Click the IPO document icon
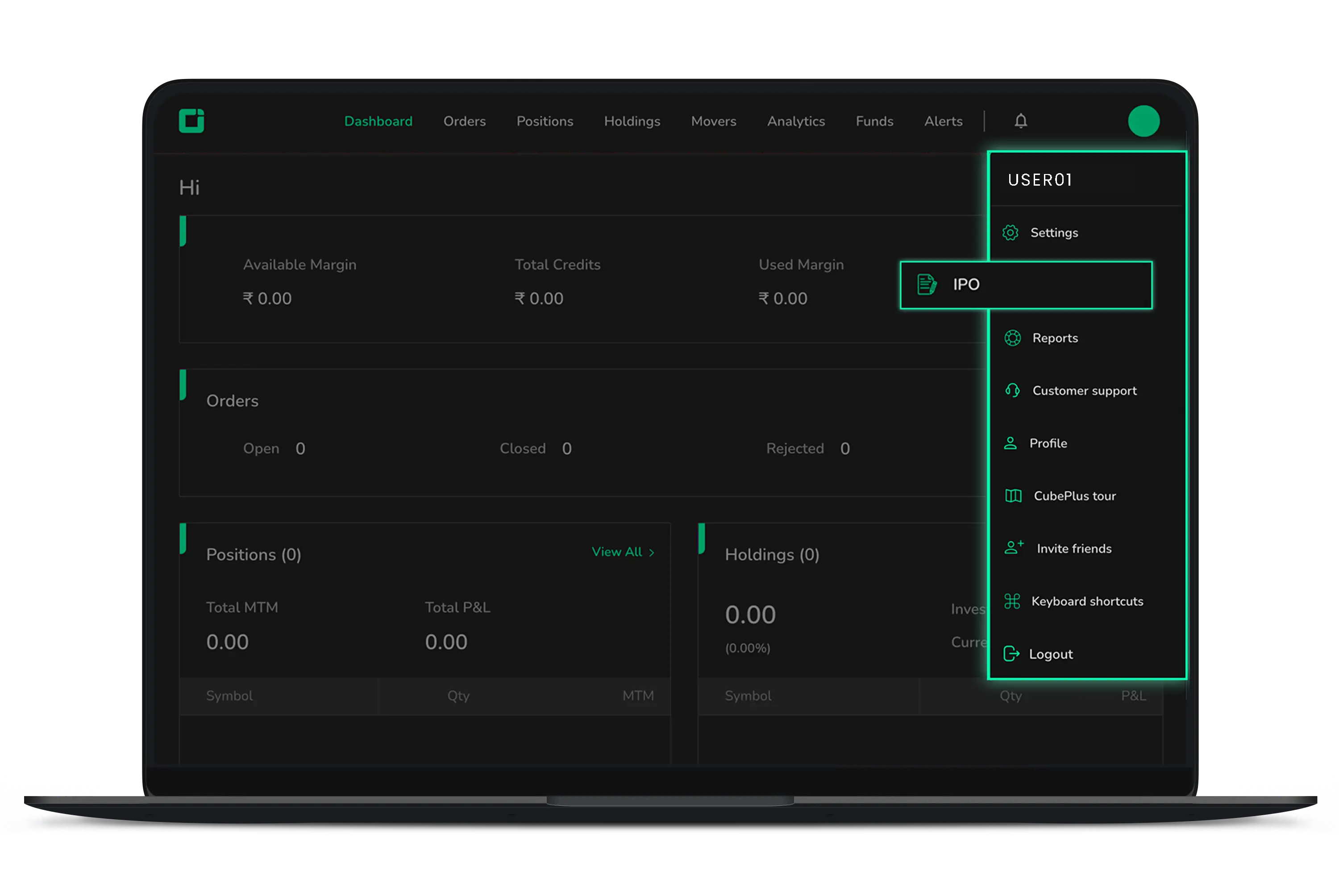The image size is (1339, 896). [927, 285]
